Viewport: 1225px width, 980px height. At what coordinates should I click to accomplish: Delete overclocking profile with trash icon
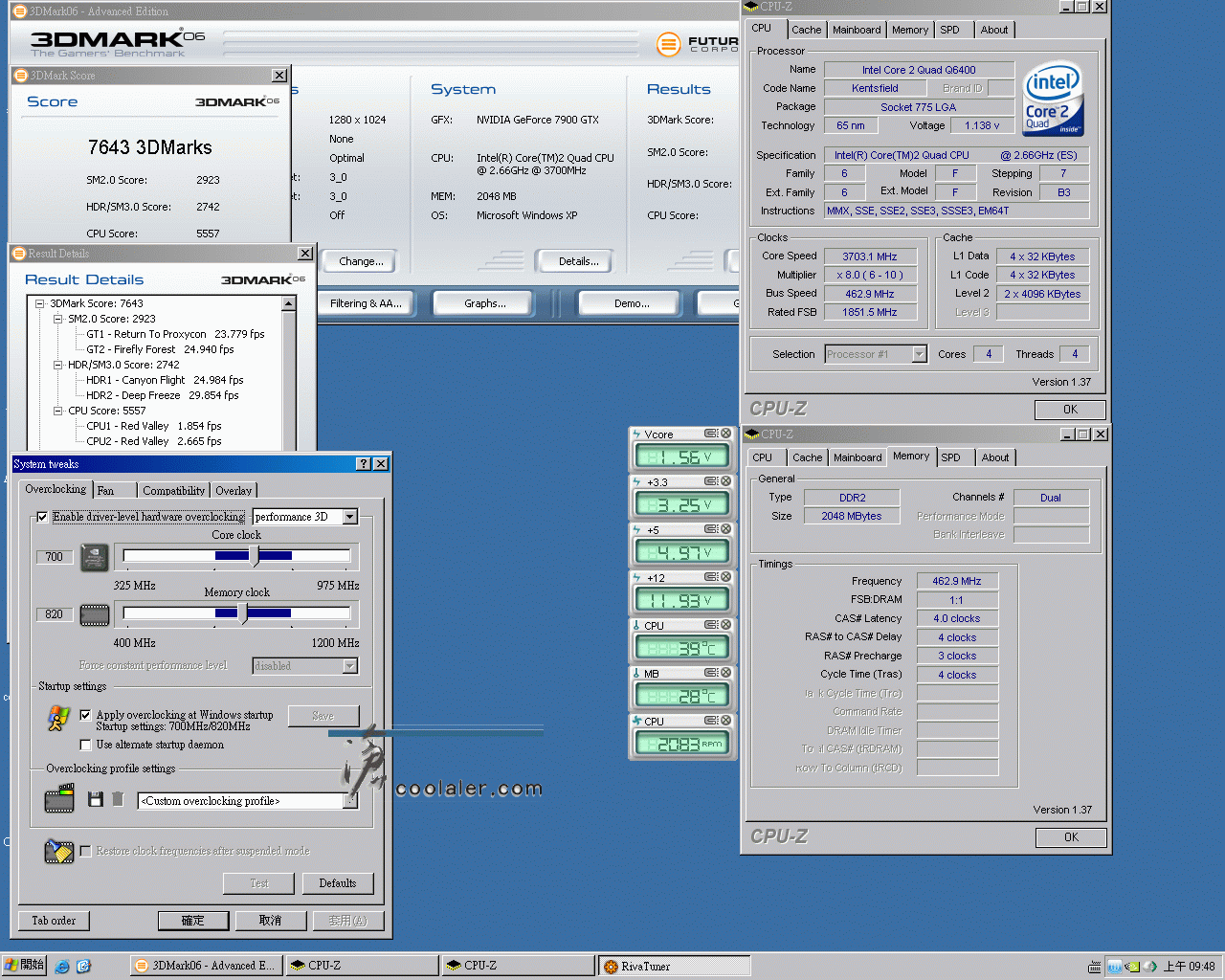point(118,799)
